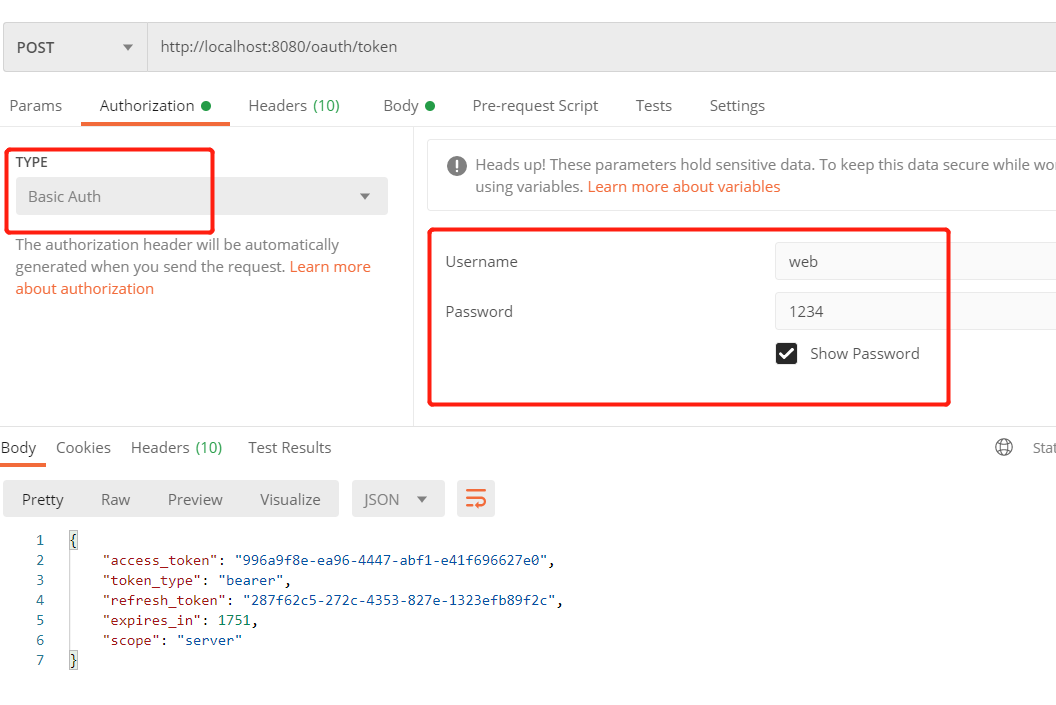
Task: Click the "refresh_token" key name
Action: (164, 600)
